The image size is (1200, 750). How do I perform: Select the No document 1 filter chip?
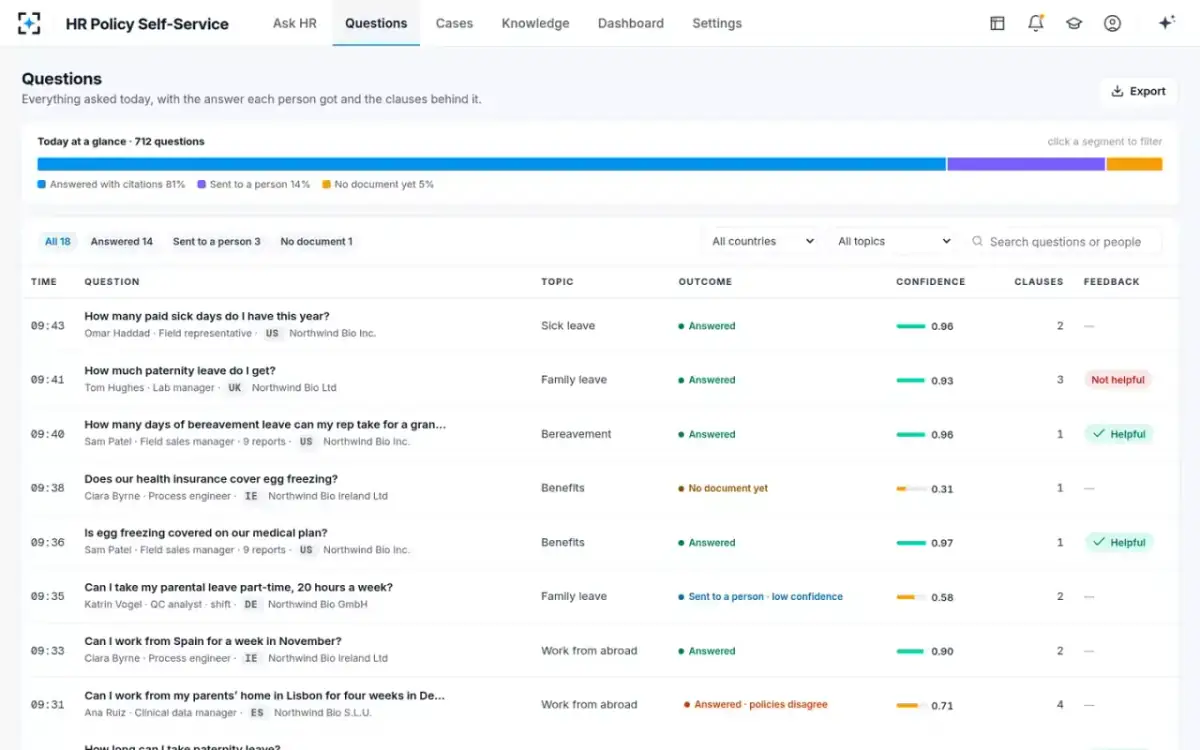click(316, 241)
